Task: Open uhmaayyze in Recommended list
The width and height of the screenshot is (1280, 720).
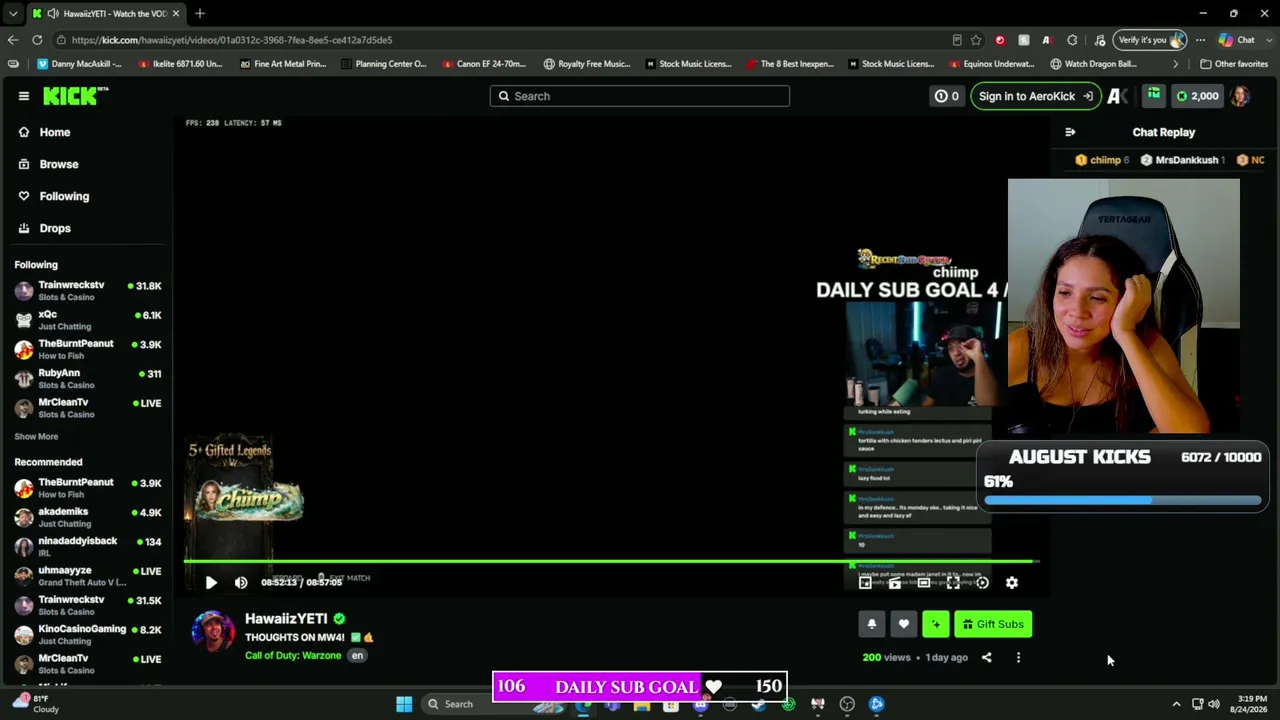Action: pos(86,576)
